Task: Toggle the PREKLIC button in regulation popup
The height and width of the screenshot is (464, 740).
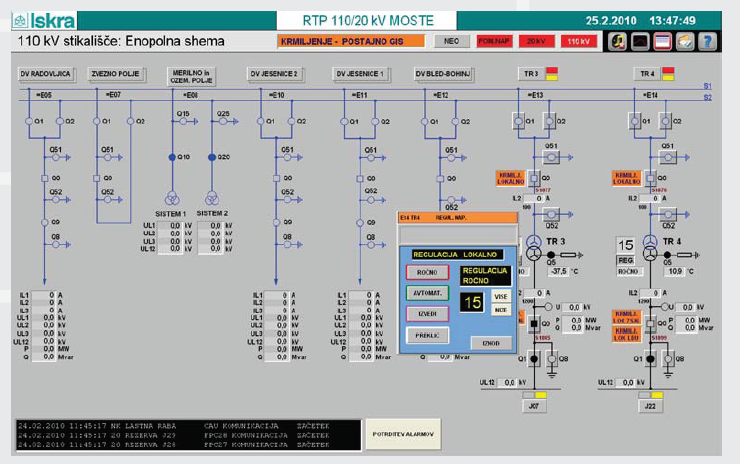Action: coord(427,335)
